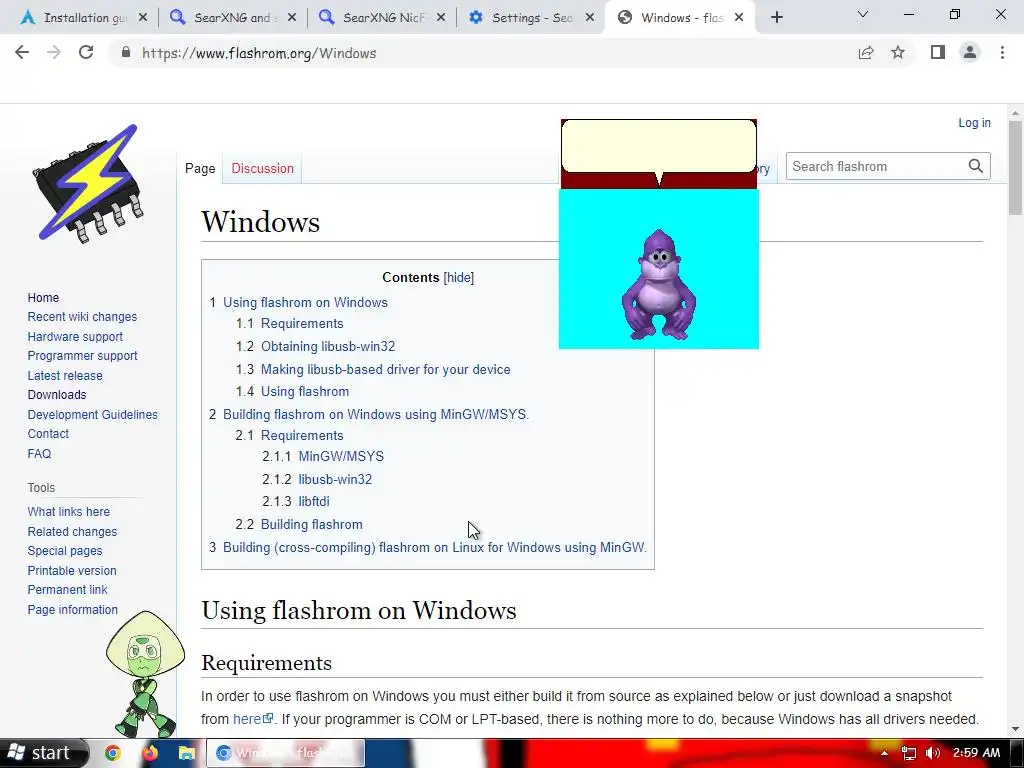1024x768 pixels.
Task: Go to Programmer support page
Action: (x=82, y=356)
